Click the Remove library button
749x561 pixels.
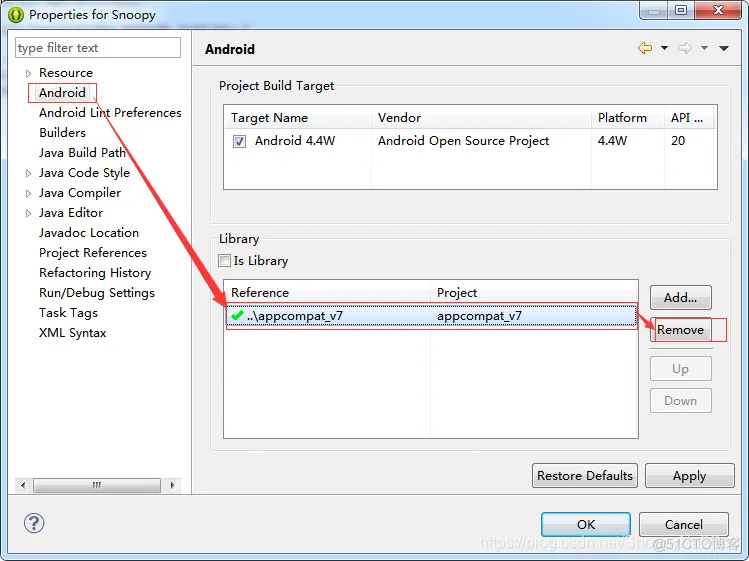(680, 330)
